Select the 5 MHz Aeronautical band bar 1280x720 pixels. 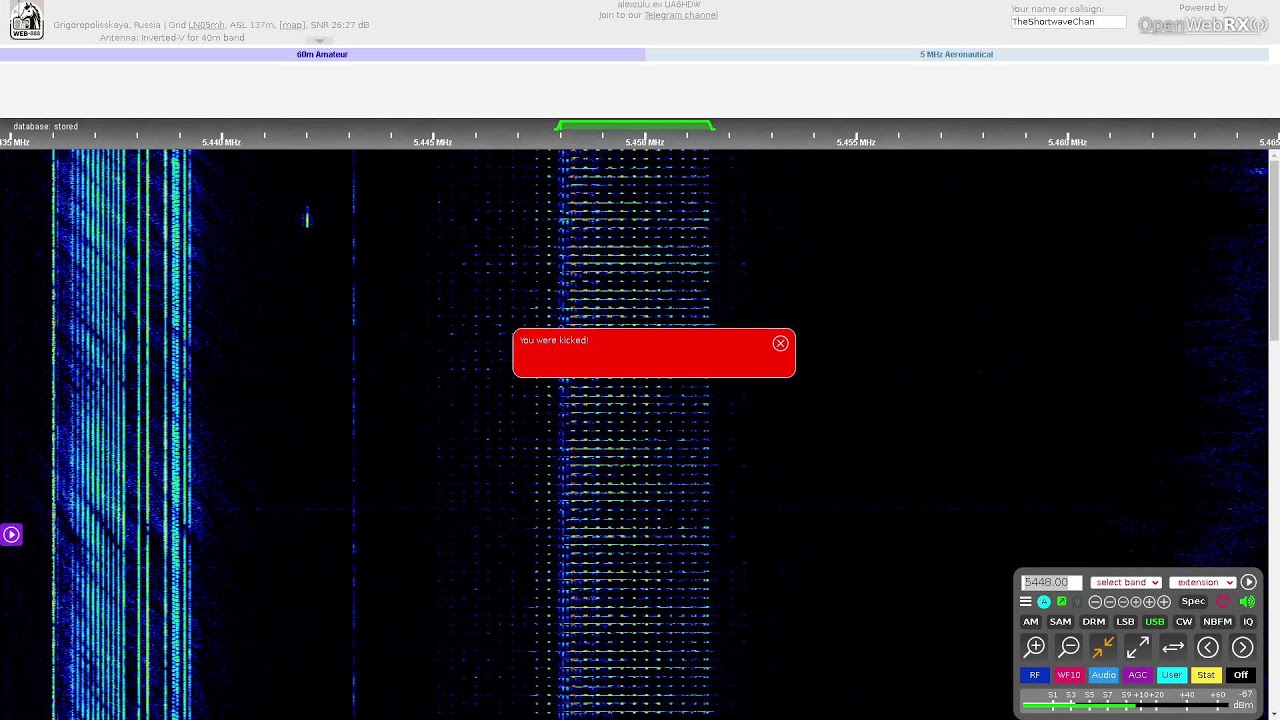(957, 54)
